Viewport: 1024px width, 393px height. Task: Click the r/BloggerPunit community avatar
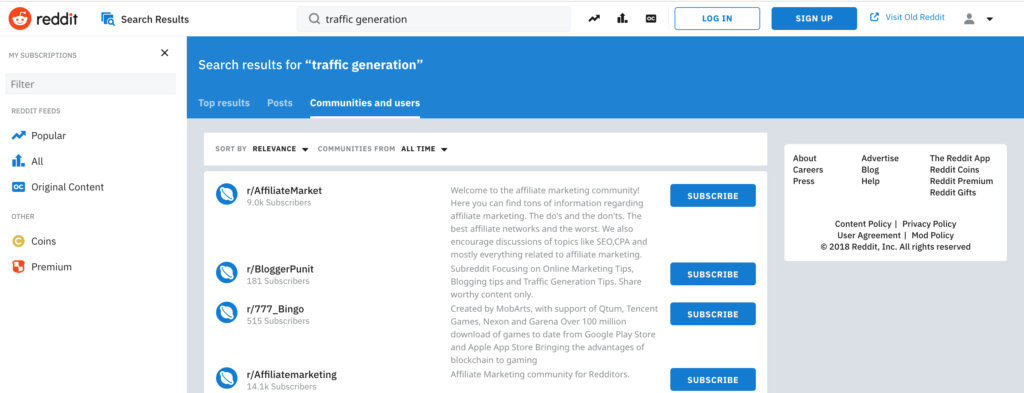pyautogui.click(x=227, y=272)
